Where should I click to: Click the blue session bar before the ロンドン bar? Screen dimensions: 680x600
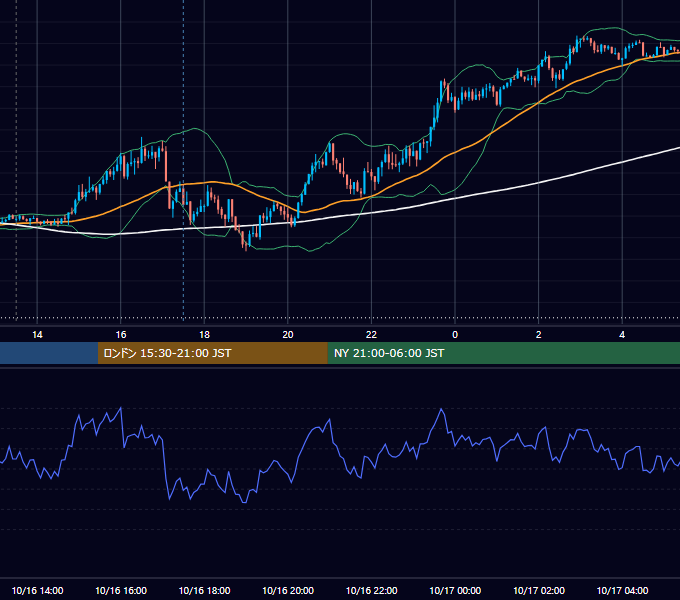[x=49, y=353]
